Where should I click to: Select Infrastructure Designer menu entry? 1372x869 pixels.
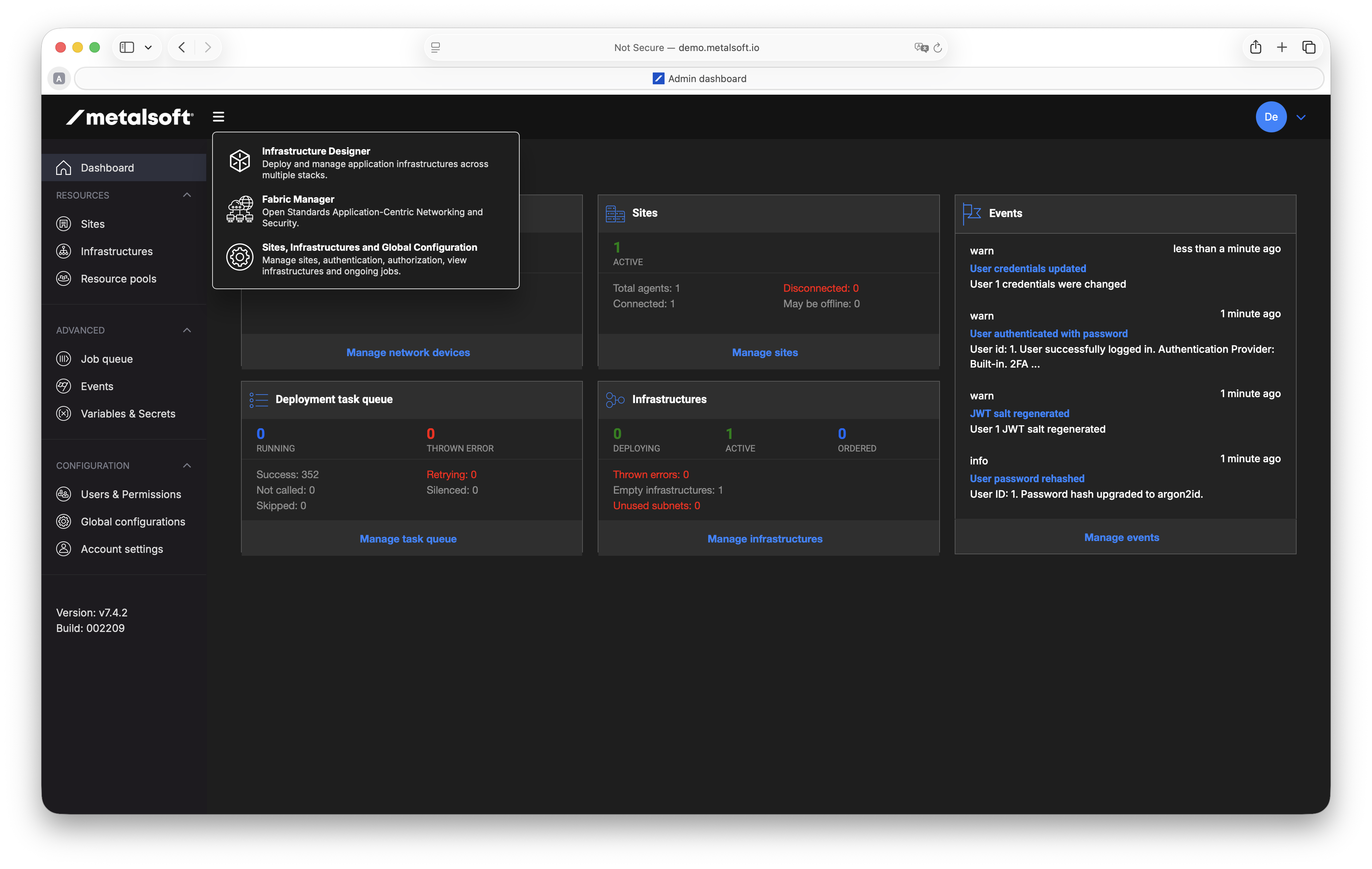click(365, 162)
